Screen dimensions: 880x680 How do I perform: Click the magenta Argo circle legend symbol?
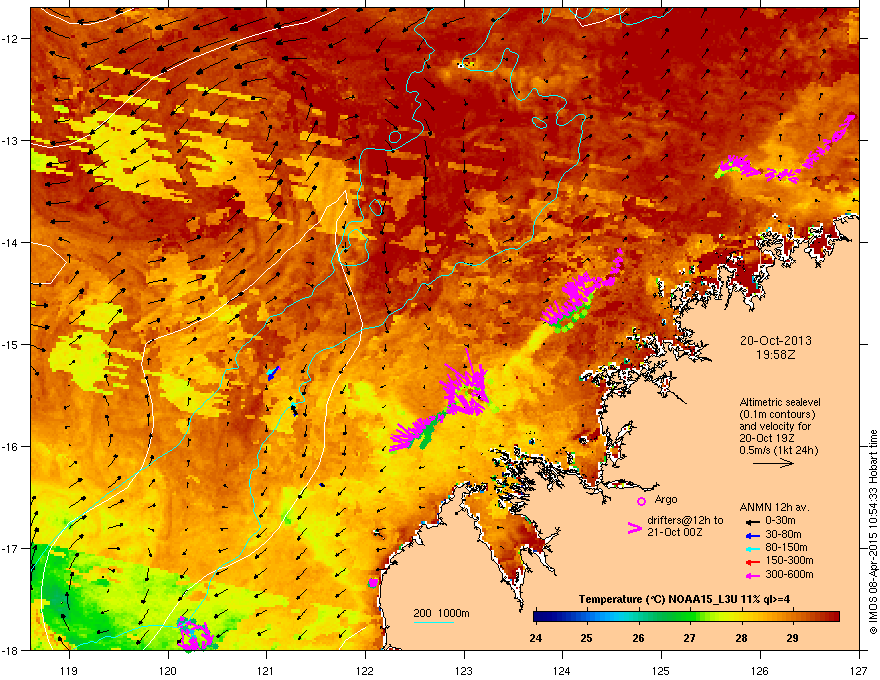641,501
